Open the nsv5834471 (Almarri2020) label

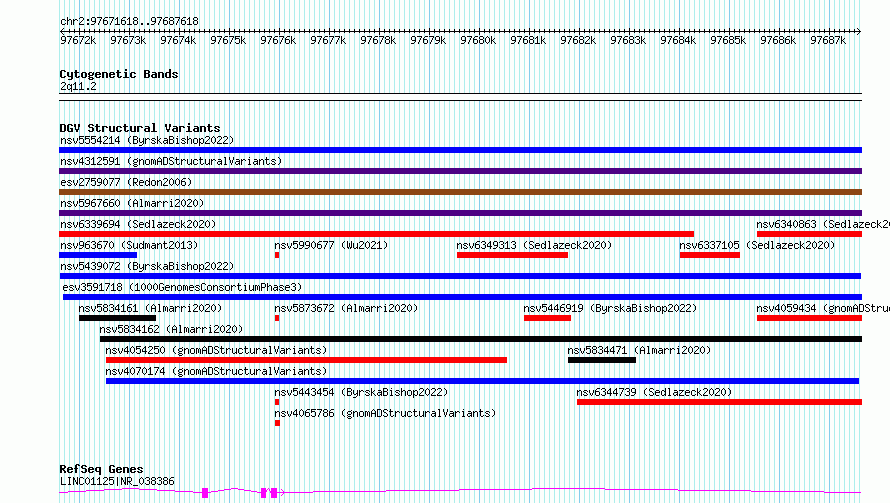[x=639, y=350]
